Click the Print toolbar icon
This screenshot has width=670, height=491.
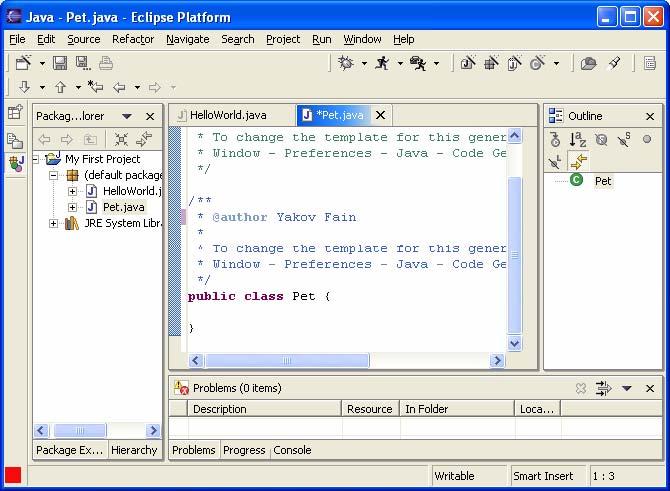coord(106,63)
